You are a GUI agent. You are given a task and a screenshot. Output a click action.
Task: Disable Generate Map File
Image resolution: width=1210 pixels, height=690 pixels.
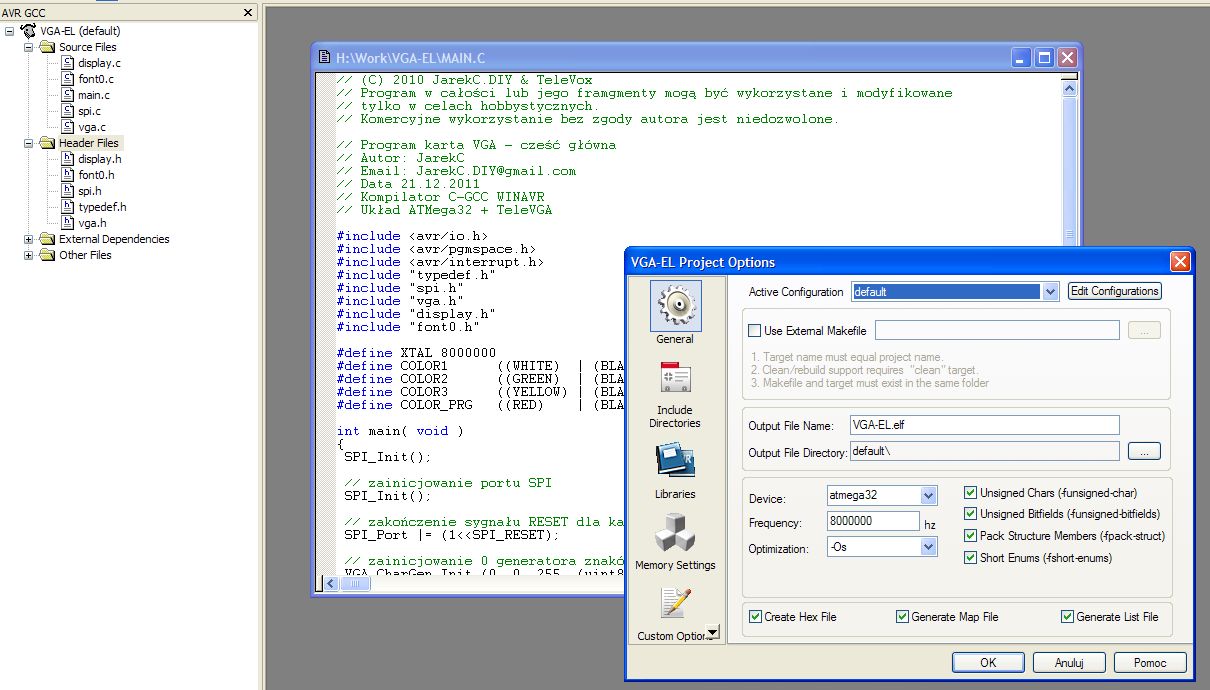903,617
